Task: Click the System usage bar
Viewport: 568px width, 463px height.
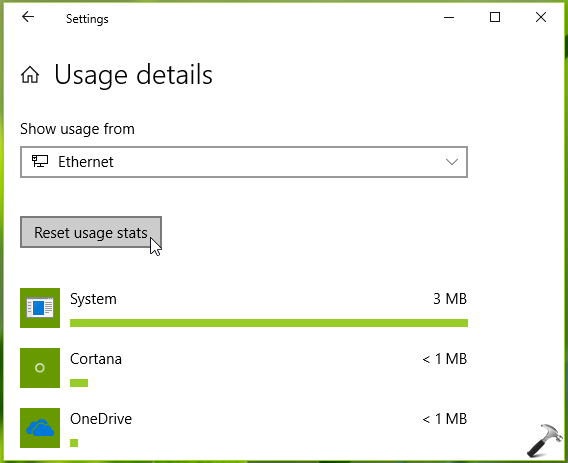Action: coord(269,323)
